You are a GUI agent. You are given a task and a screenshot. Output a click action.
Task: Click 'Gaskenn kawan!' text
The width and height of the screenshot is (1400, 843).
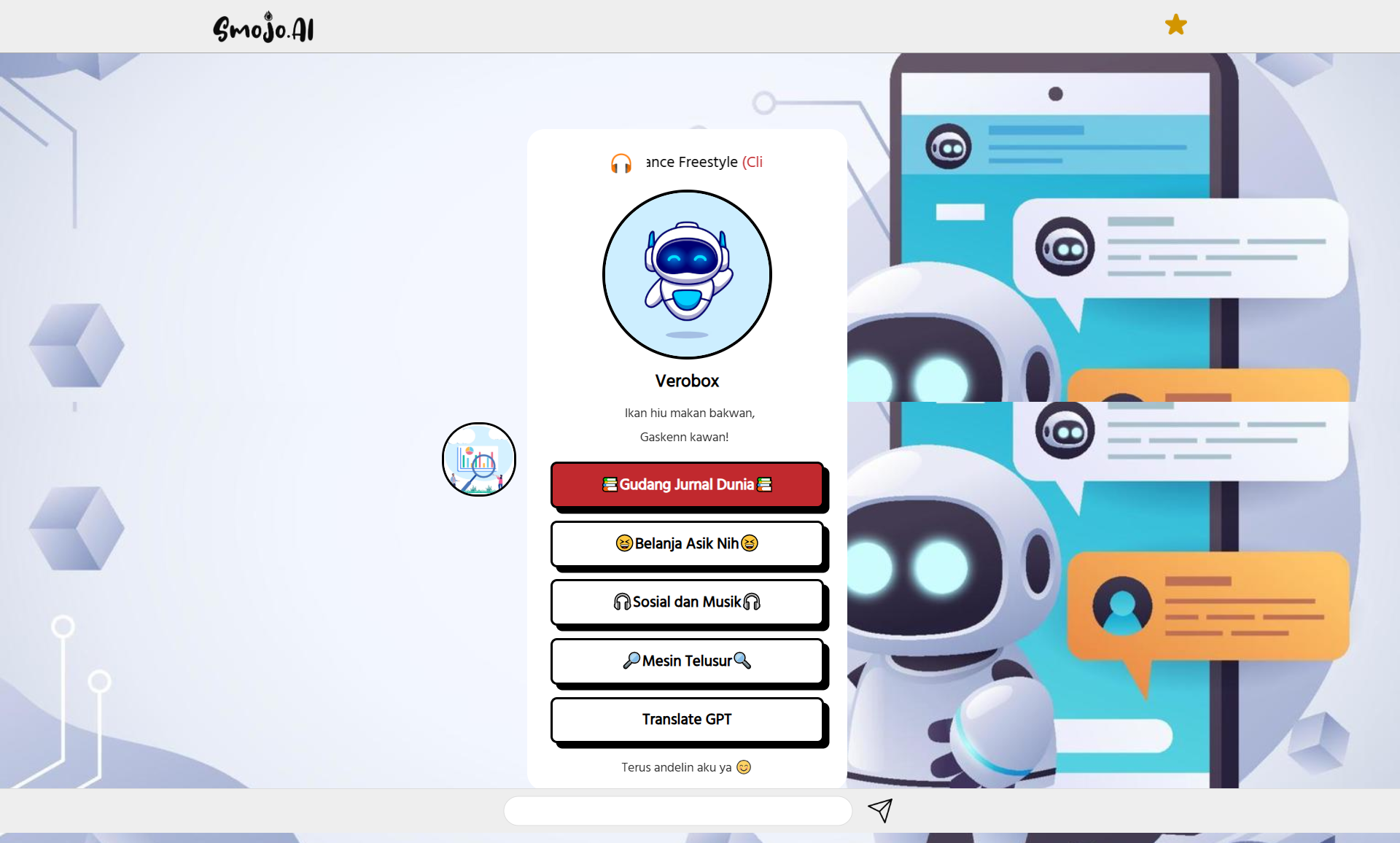(684, 437)
